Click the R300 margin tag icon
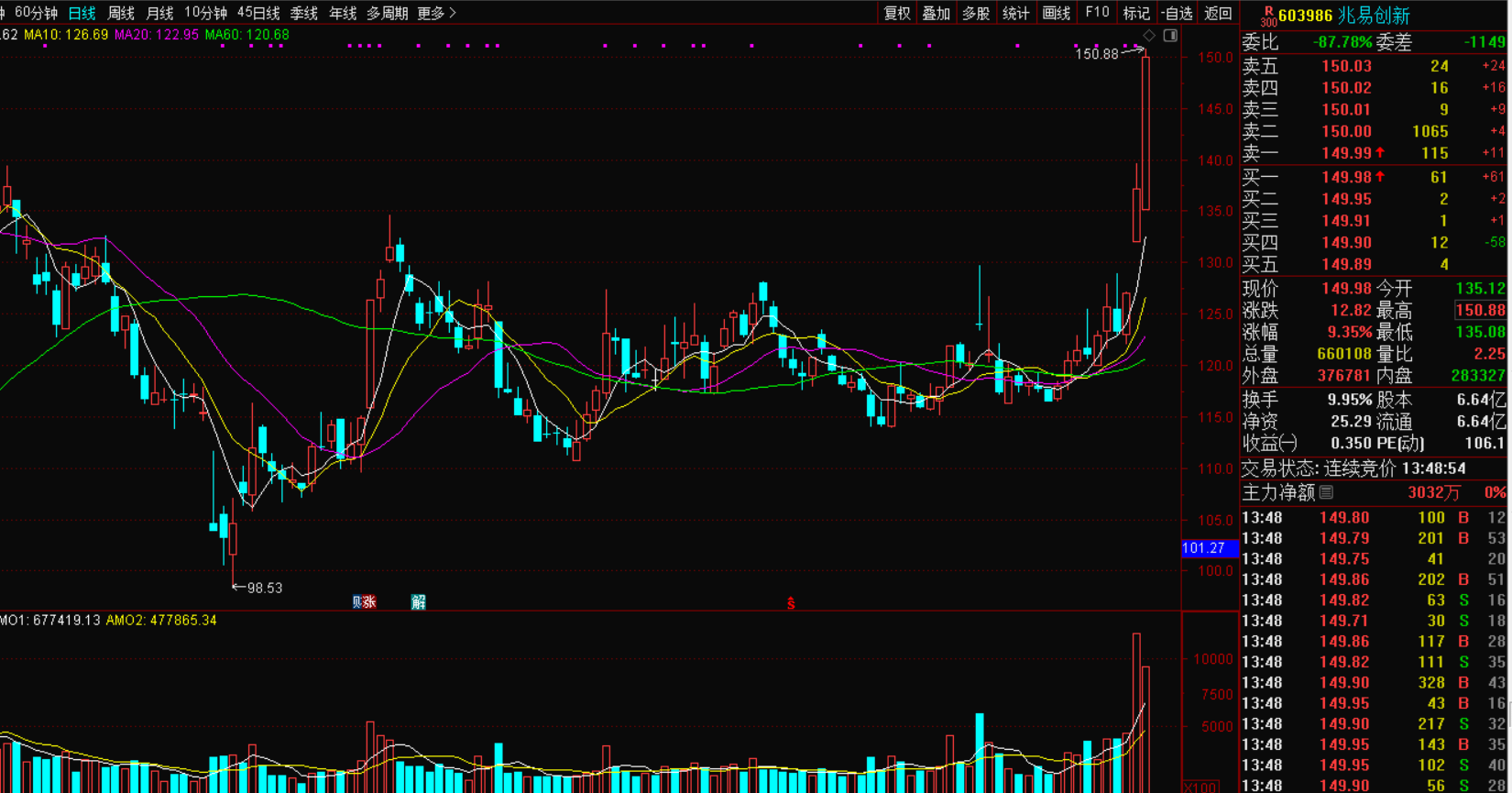1512x793 pixels. [1268, 16]
